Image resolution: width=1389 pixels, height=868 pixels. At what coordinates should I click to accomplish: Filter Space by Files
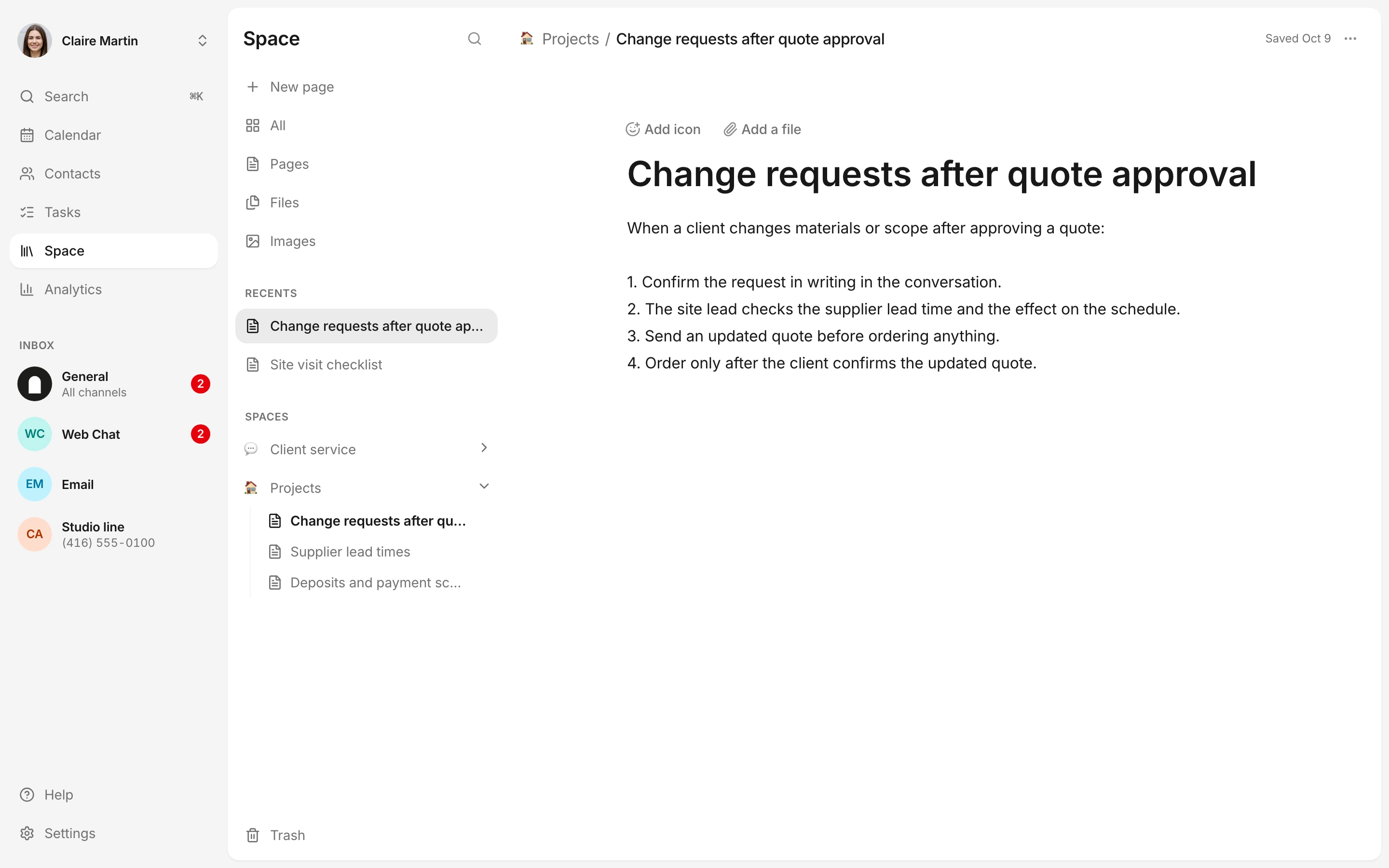pos(366,203)
